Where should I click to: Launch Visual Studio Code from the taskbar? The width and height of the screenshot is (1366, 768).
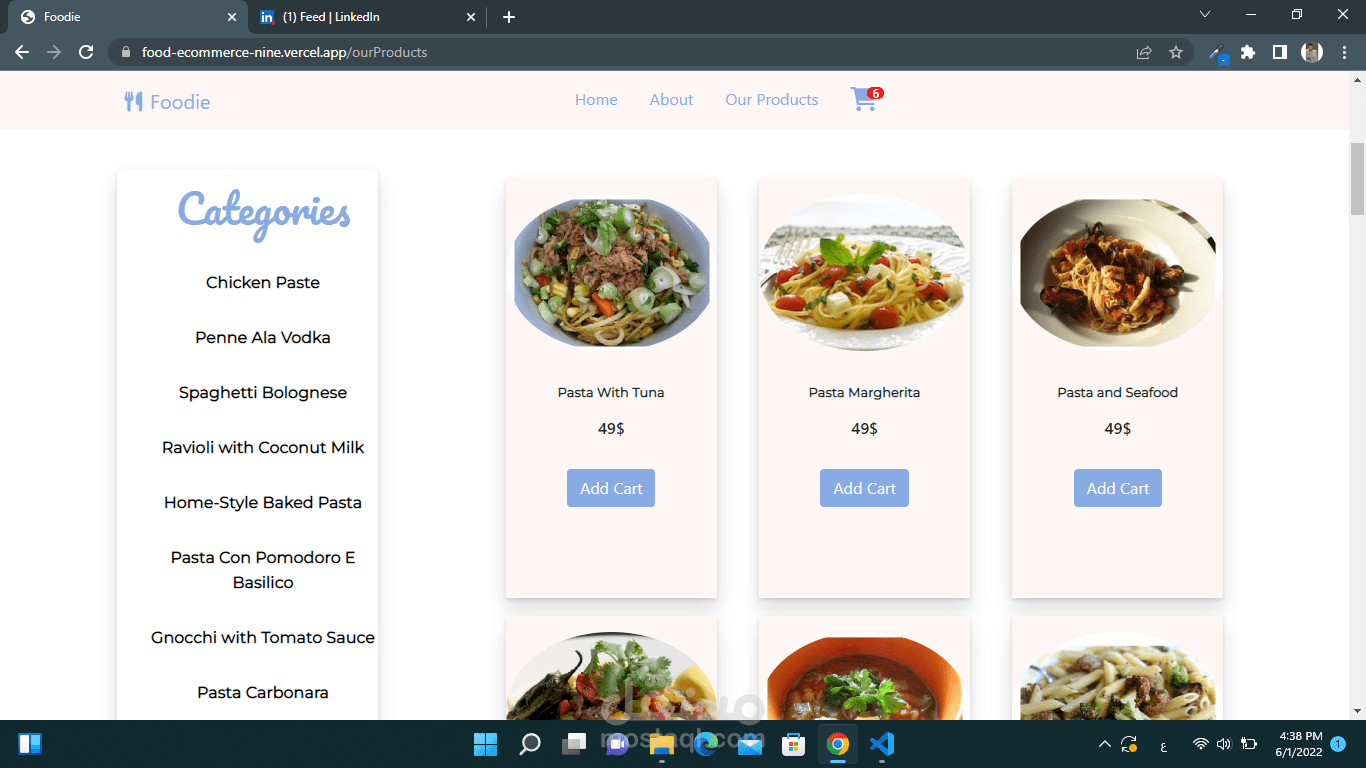coord(881,744)
